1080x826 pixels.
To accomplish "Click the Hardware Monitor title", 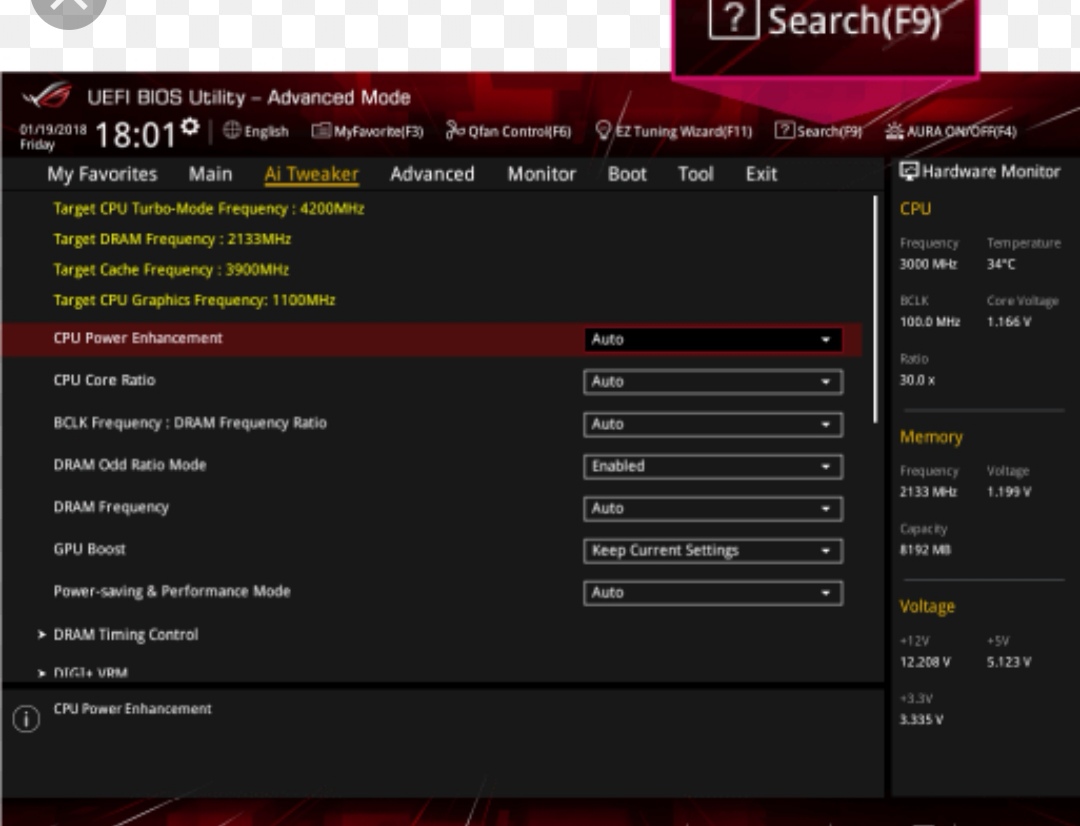I will coord(990,172).
